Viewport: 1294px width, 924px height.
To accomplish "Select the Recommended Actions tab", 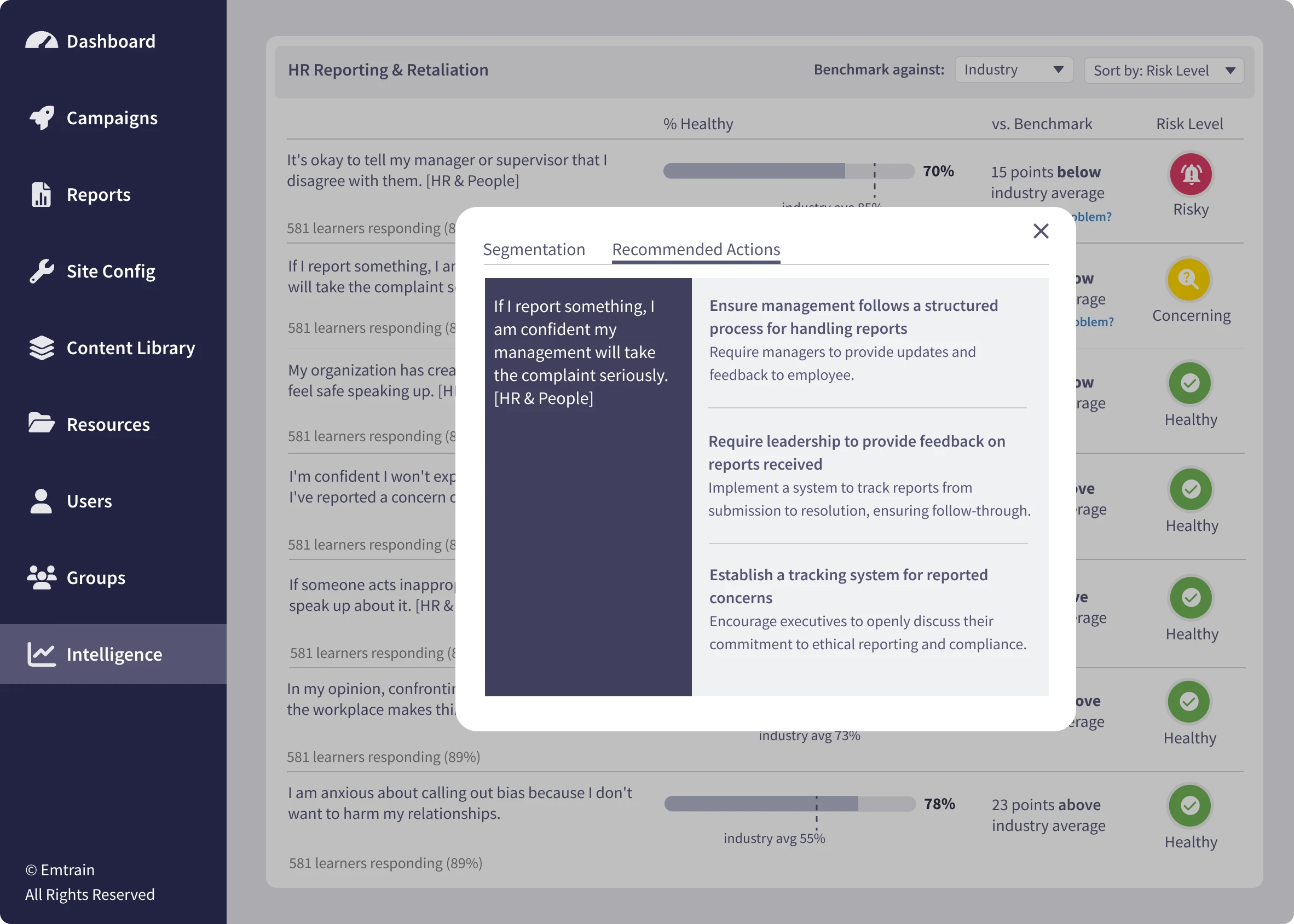I will (x=696, y=250).
